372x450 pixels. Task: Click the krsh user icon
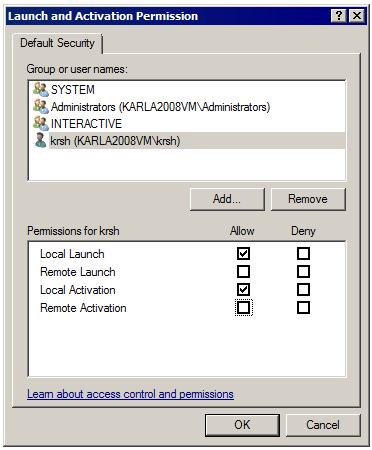click(x=41, y=140)
